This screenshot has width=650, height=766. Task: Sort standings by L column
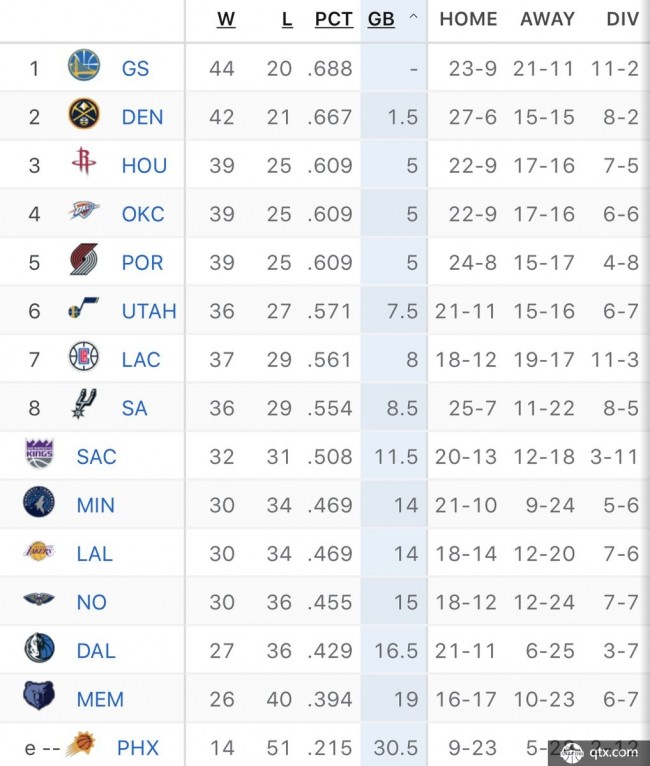click(x=287, y=20)
